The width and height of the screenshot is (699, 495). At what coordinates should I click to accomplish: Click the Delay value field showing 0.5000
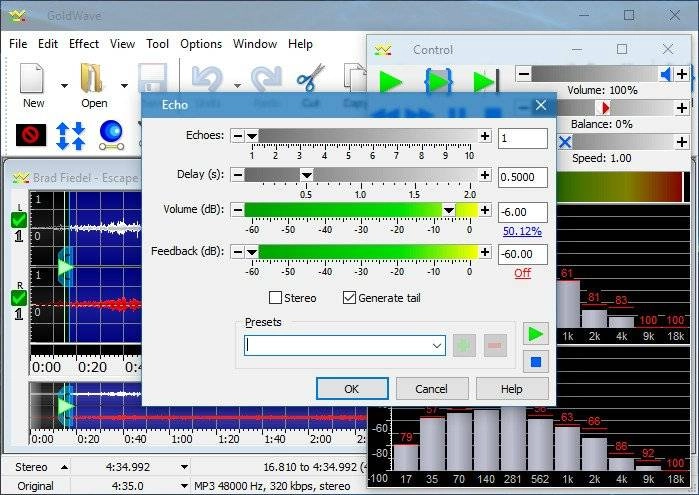[x=522, y=177]
